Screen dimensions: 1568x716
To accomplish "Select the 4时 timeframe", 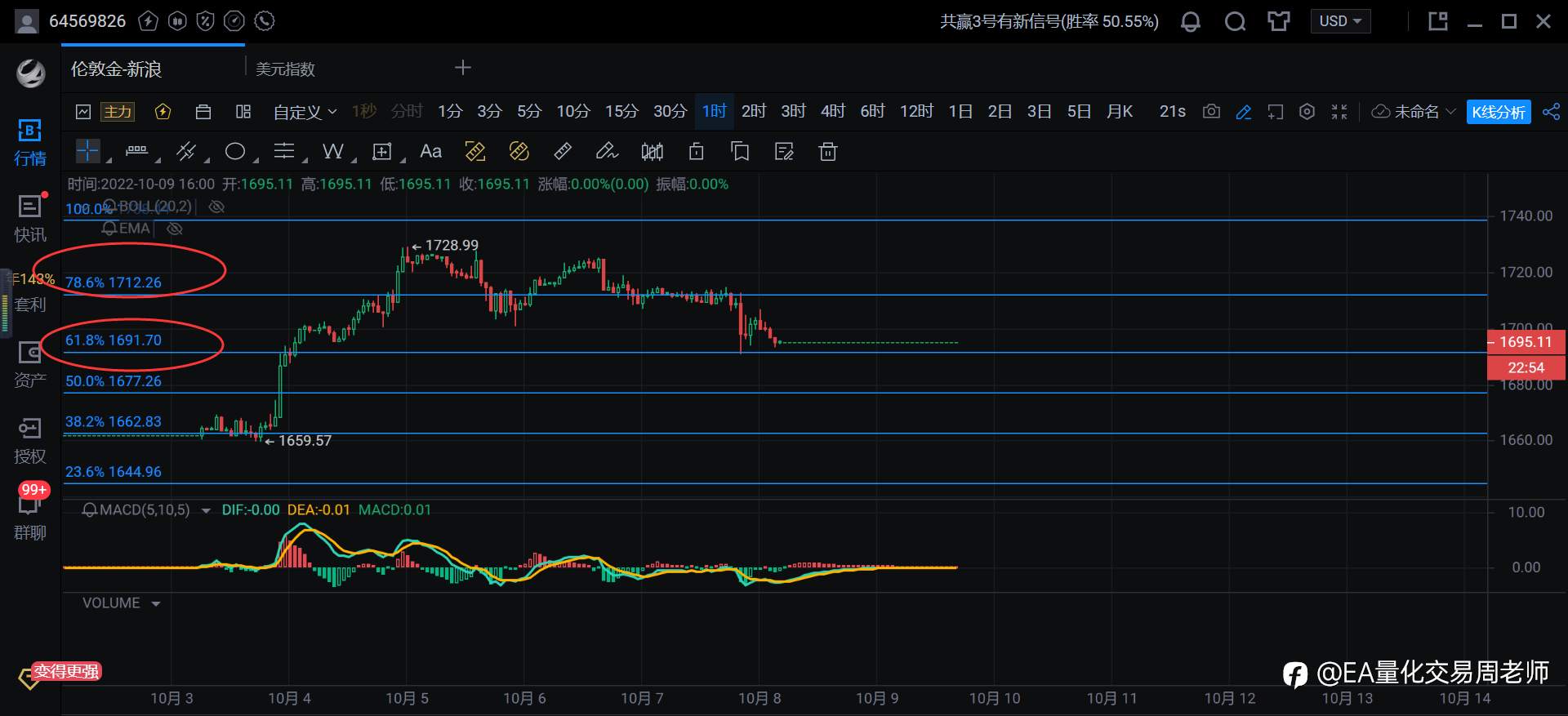I will click(x=833, y=111).
